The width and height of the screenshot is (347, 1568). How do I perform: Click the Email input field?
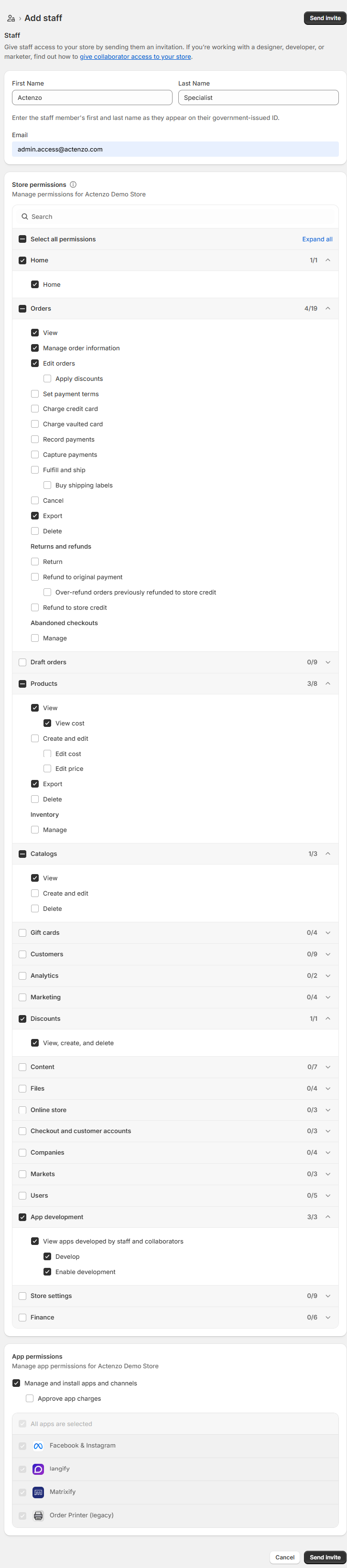click(175, 149)
